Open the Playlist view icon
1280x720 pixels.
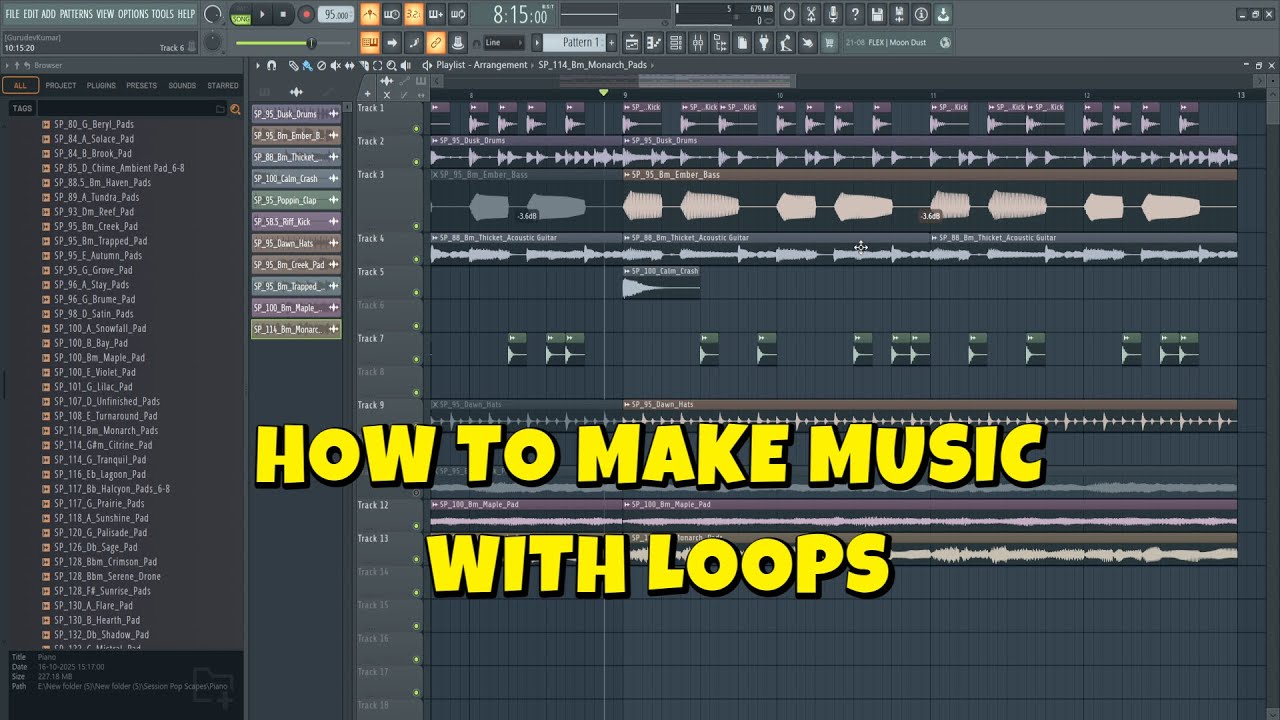pyautogui.click(x=632, y=43)
